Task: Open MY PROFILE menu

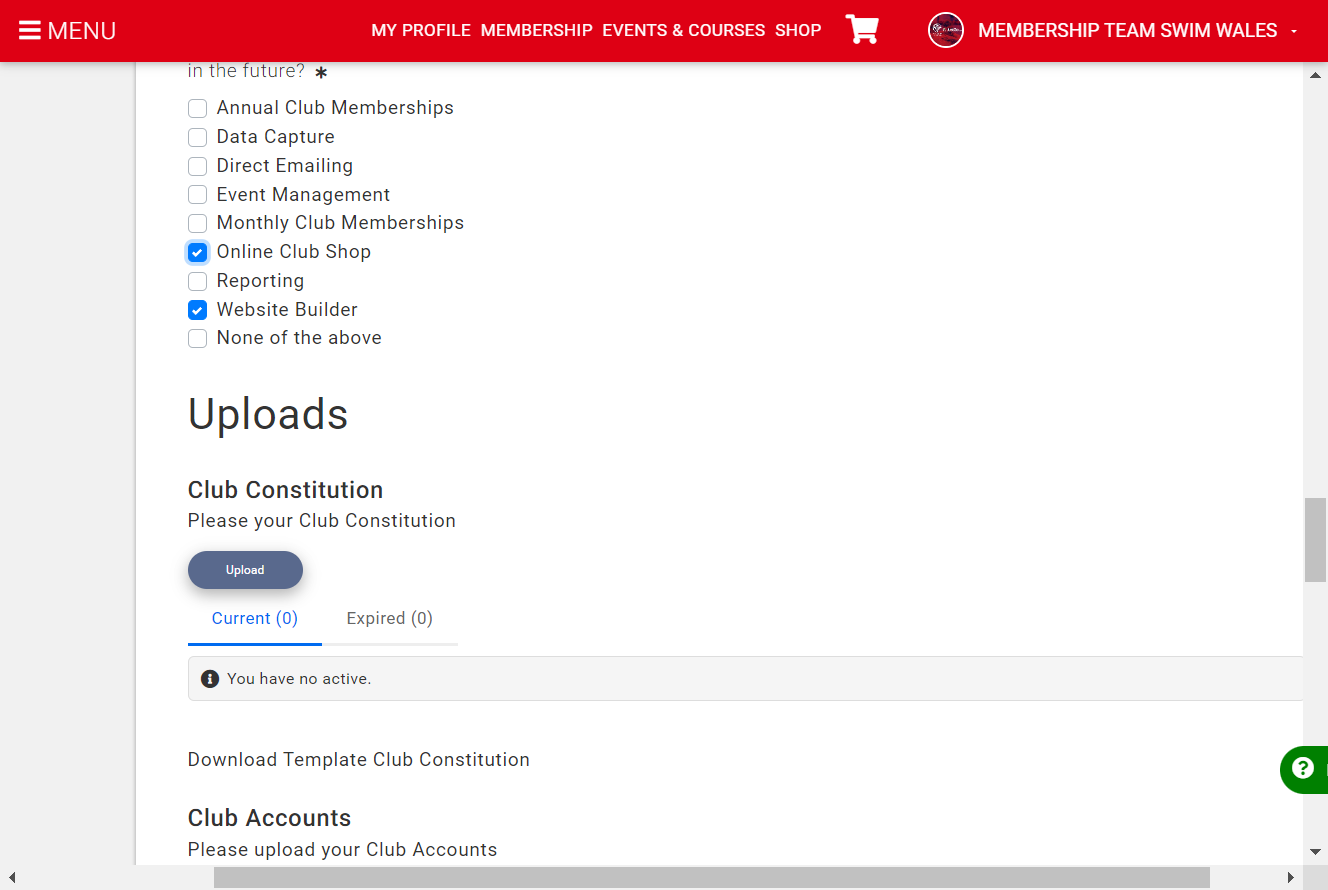Action: point(421,30)
